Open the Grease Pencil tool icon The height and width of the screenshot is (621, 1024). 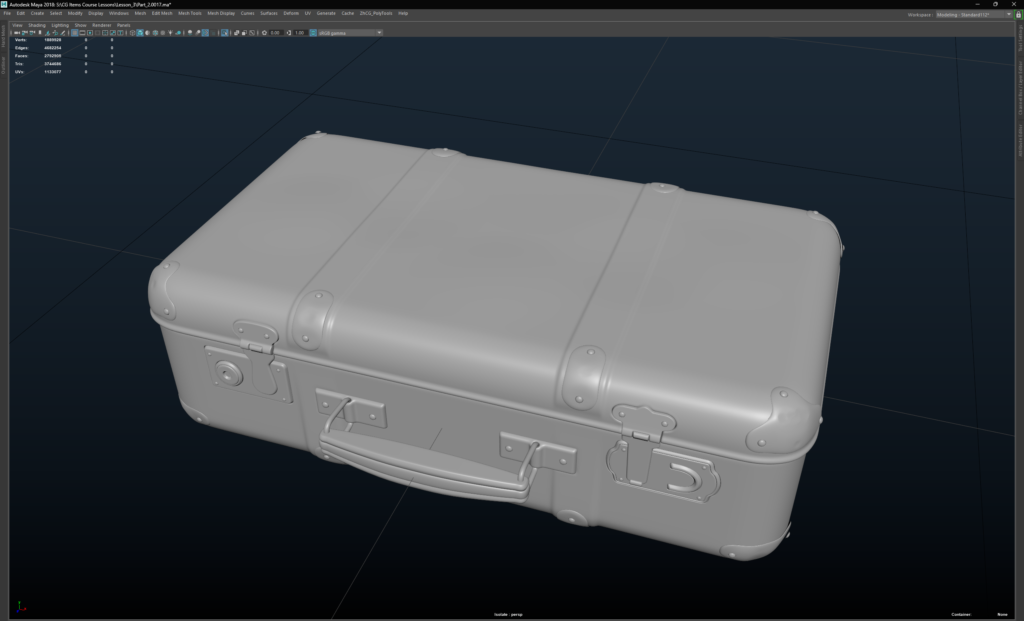click(x=63, y=33)
